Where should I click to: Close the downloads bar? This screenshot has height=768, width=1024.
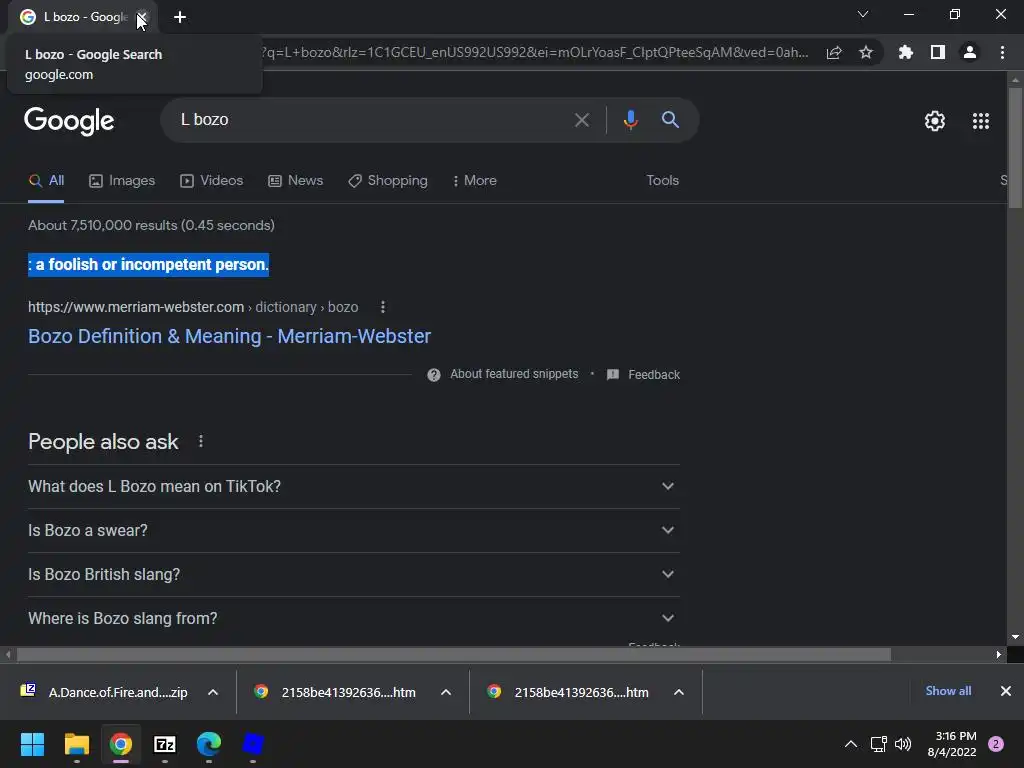pyautogui.click(x=1006, y=691)
